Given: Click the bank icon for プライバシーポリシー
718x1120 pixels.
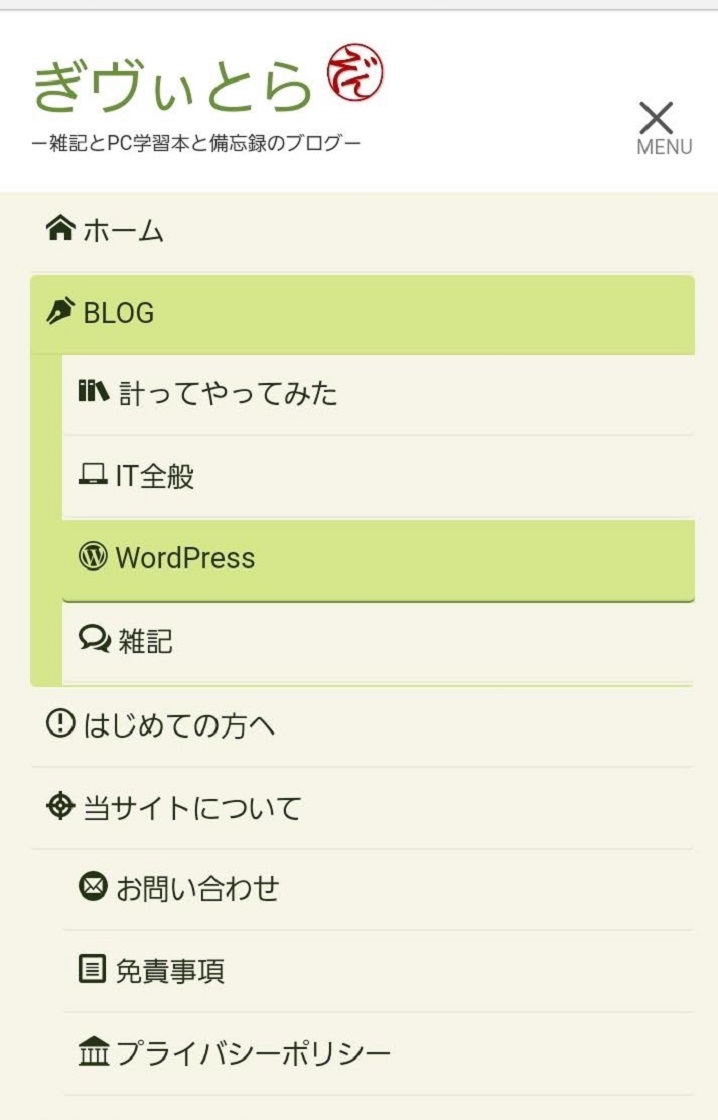Looking at the screenshot, I should click(94, 1051).
